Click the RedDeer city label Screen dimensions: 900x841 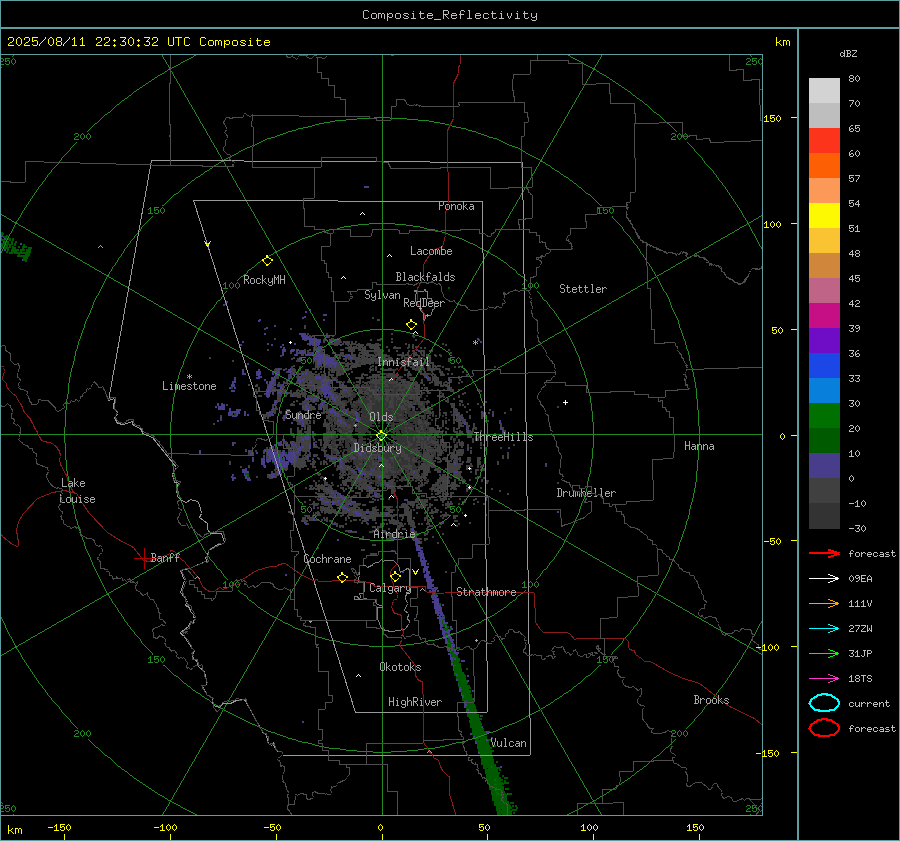pos(424,303)
